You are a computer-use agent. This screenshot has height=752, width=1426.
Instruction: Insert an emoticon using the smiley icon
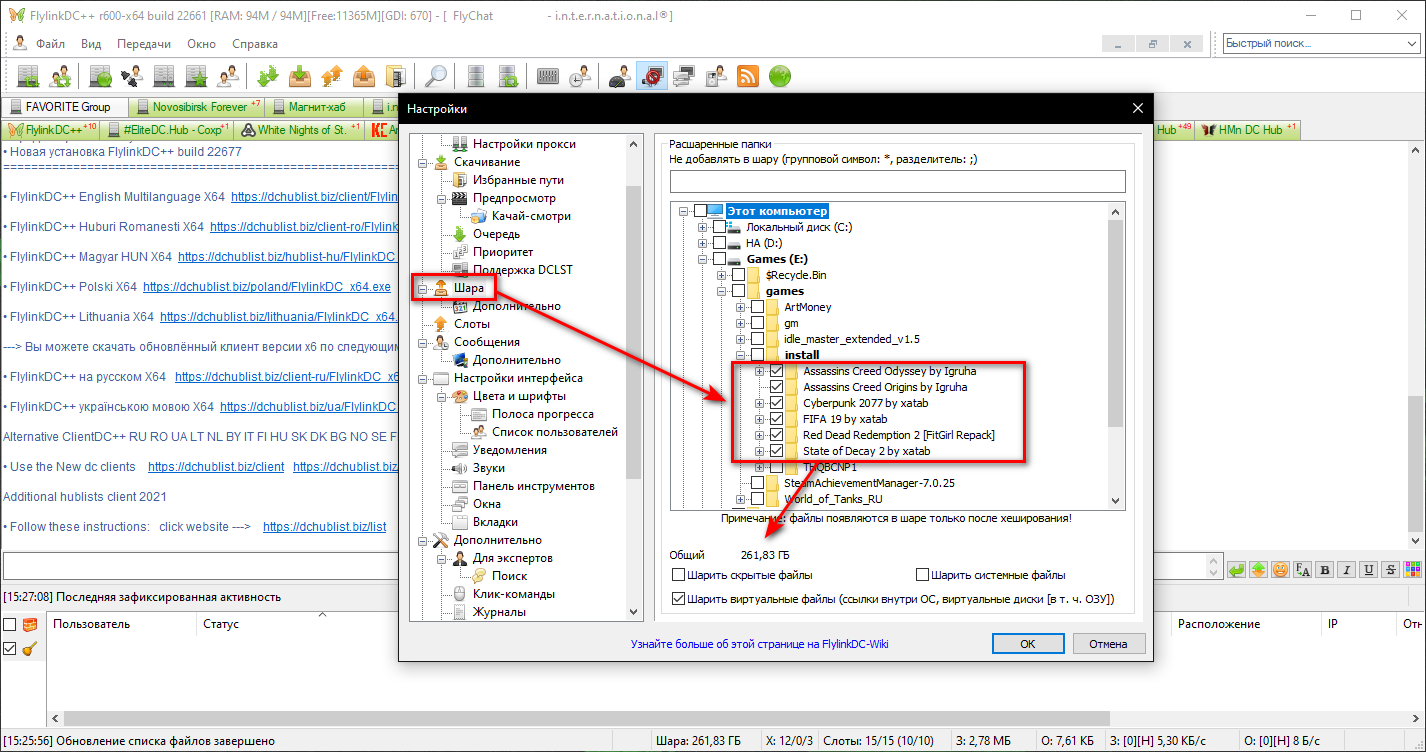point(1280,569)
